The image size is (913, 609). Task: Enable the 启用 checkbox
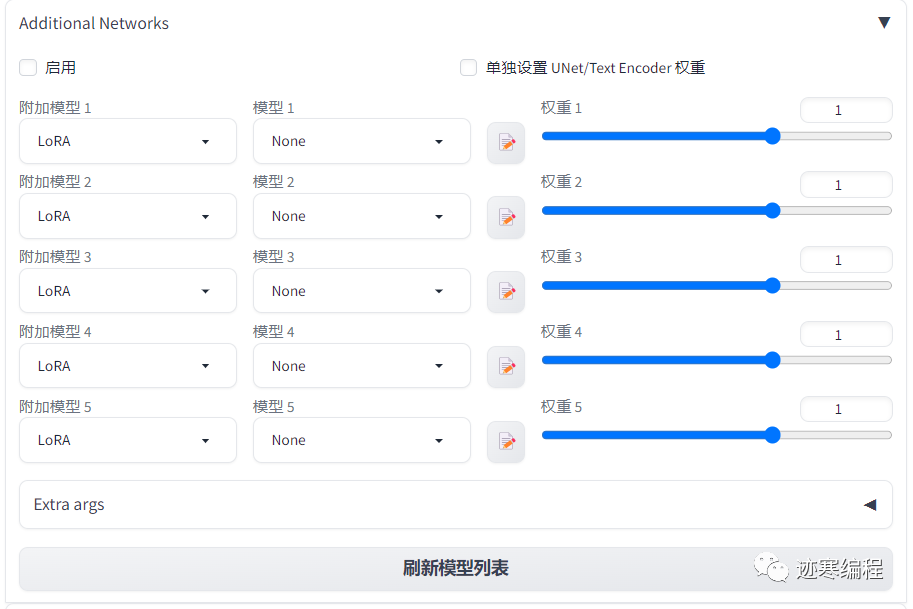(28, 67)
